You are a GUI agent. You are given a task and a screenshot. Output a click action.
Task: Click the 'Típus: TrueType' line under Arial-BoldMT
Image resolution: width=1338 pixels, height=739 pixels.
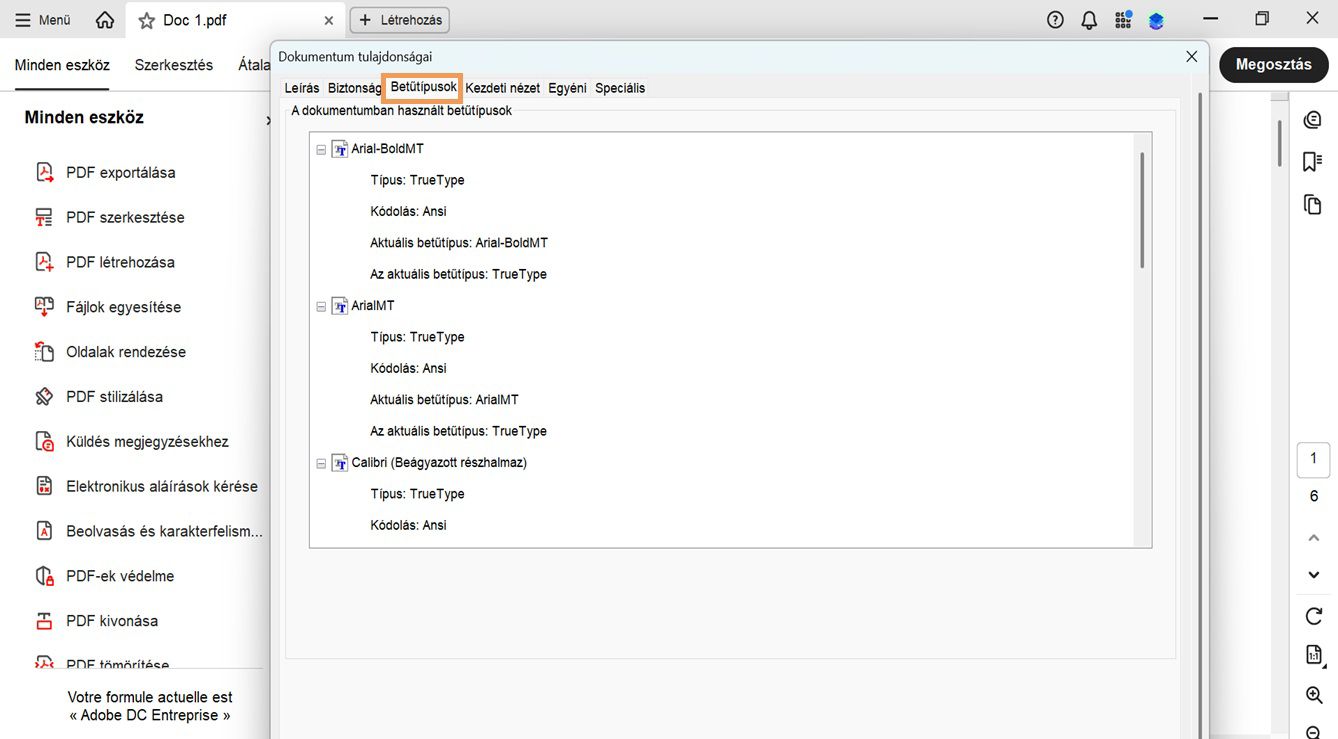(417, 180)
